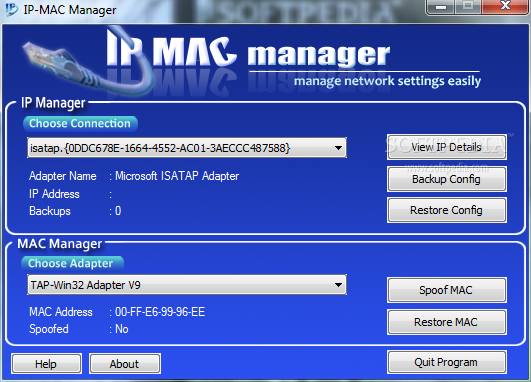Open the About dialog button

tap(125, 364)
